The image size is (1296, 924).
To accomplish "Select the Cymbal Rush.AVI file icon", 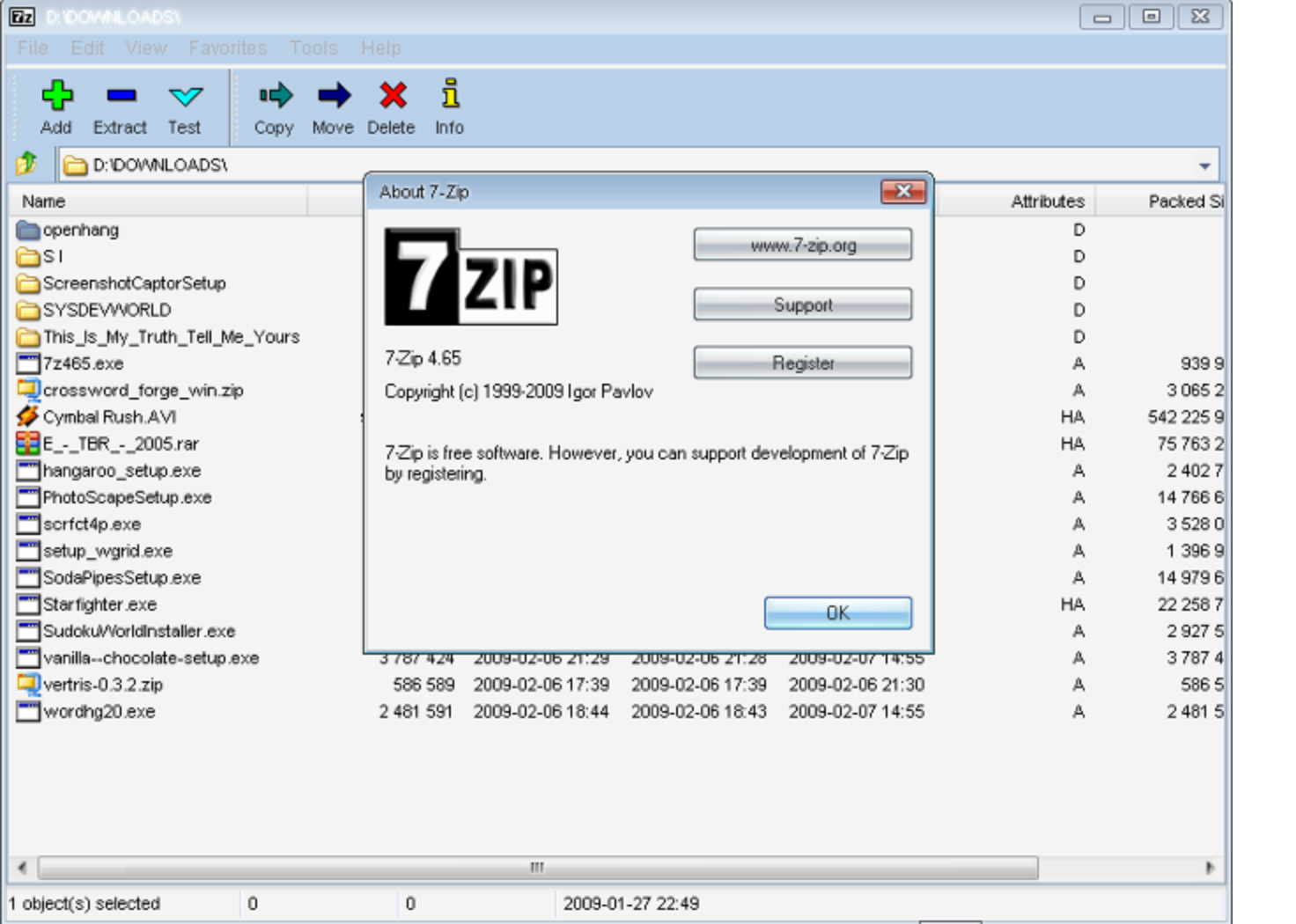I will [28, 416].
